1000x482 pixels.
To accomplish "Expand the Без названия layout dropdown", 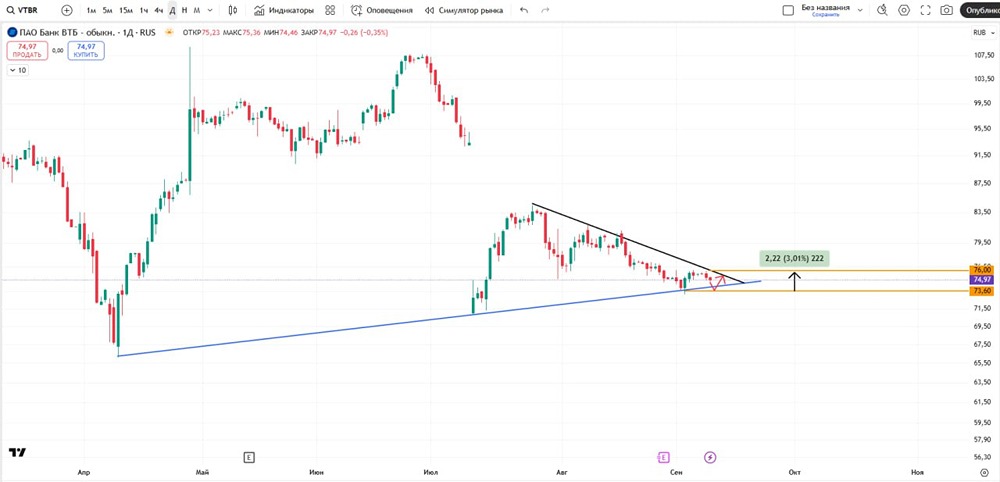I will [x=860, y=10].
